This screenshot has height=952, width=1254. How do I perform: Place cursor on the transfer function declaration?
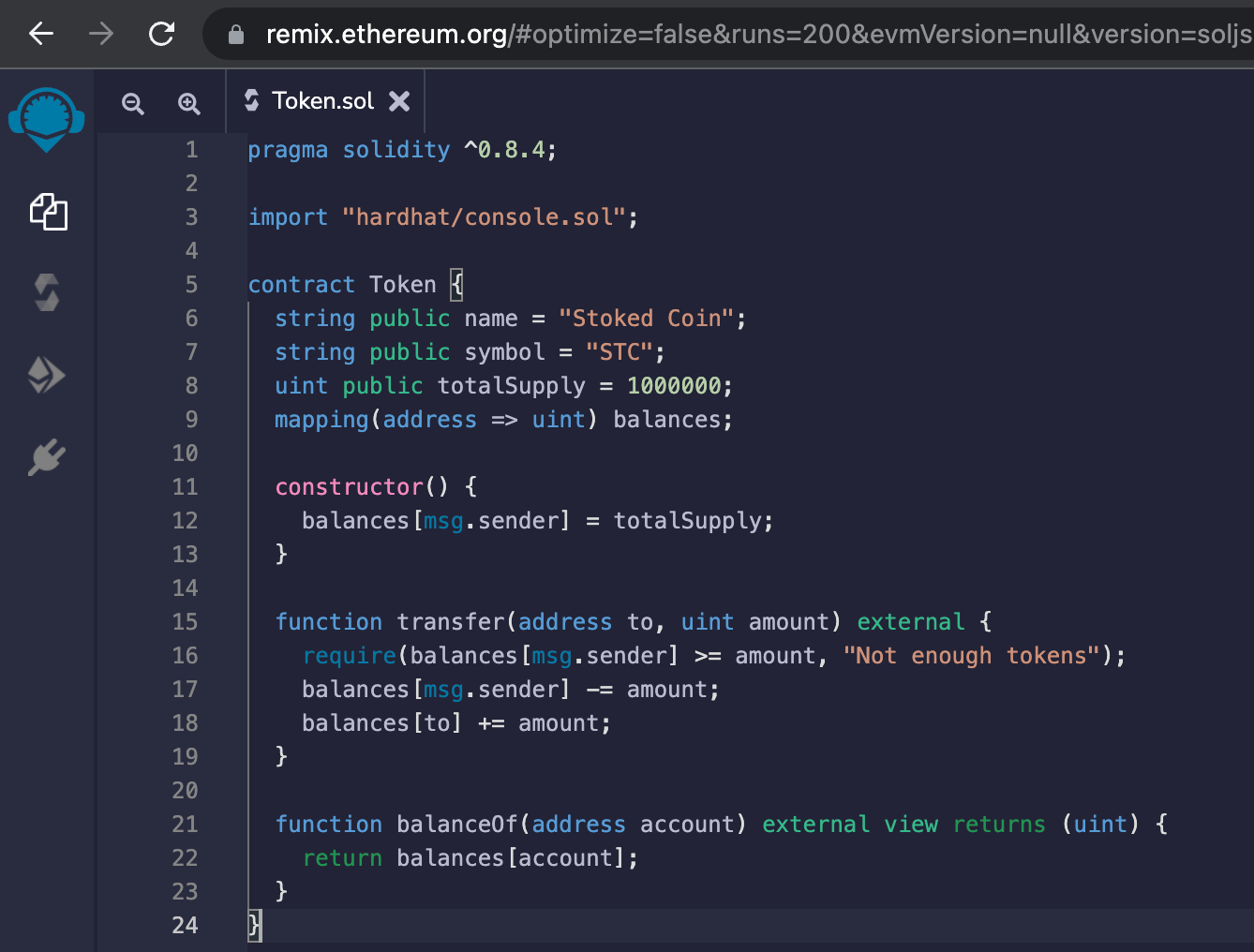pos(450,621)
